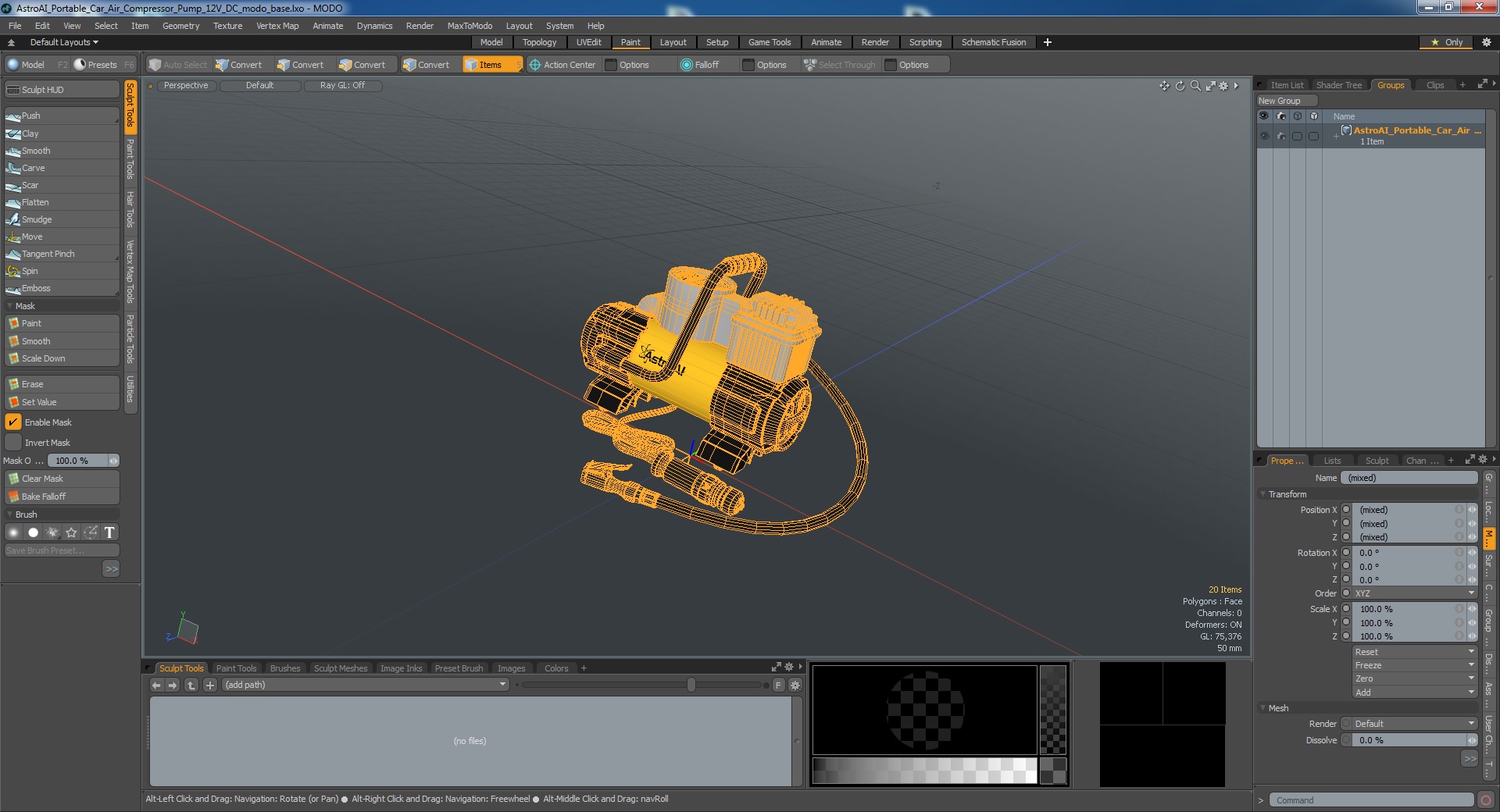Select the star-shaped brush tip icon
1500x812 pixels.
(71, 532)
